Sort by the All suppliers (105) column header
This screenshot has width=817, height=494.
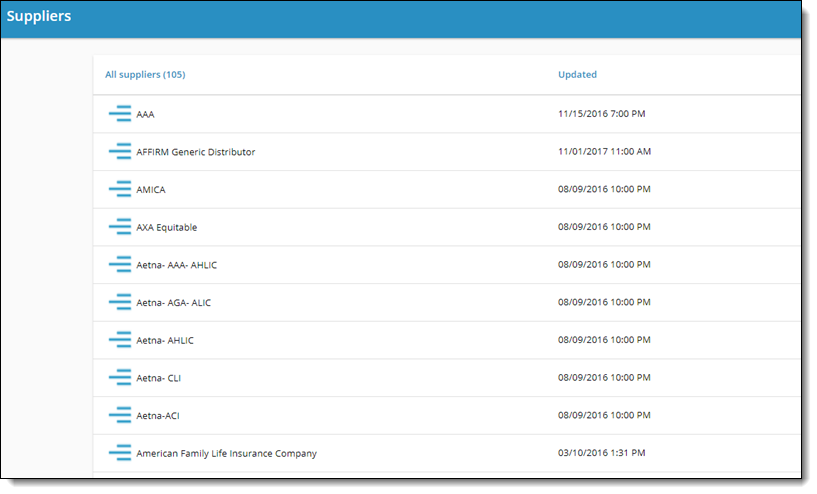[145, 75]
